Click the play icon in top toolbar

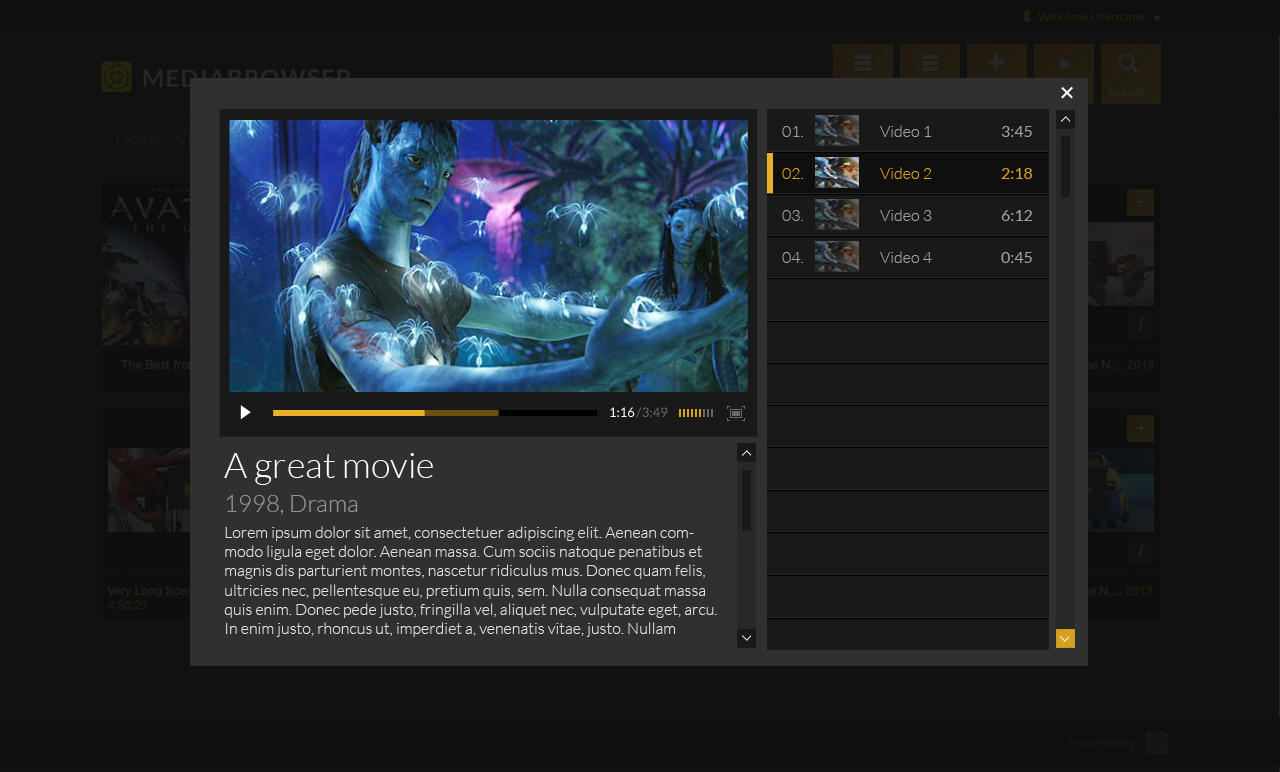[x=1063, y=62]
